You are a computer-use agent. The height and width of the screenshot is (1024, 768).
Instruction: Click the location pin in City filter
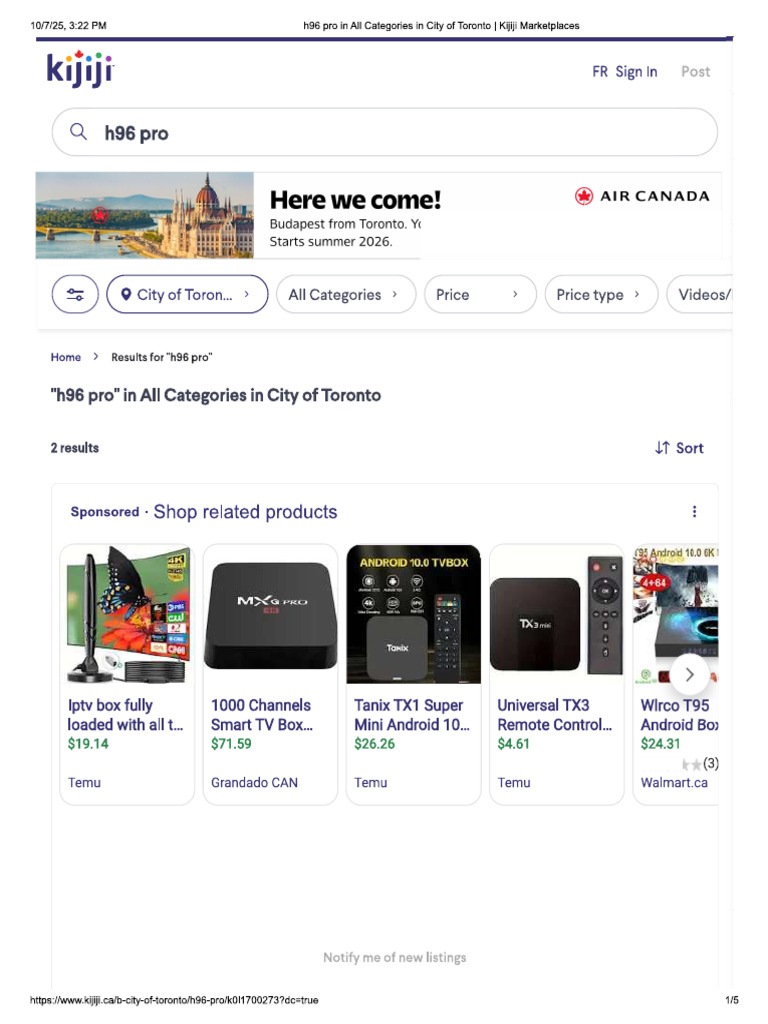click(126, 295)
